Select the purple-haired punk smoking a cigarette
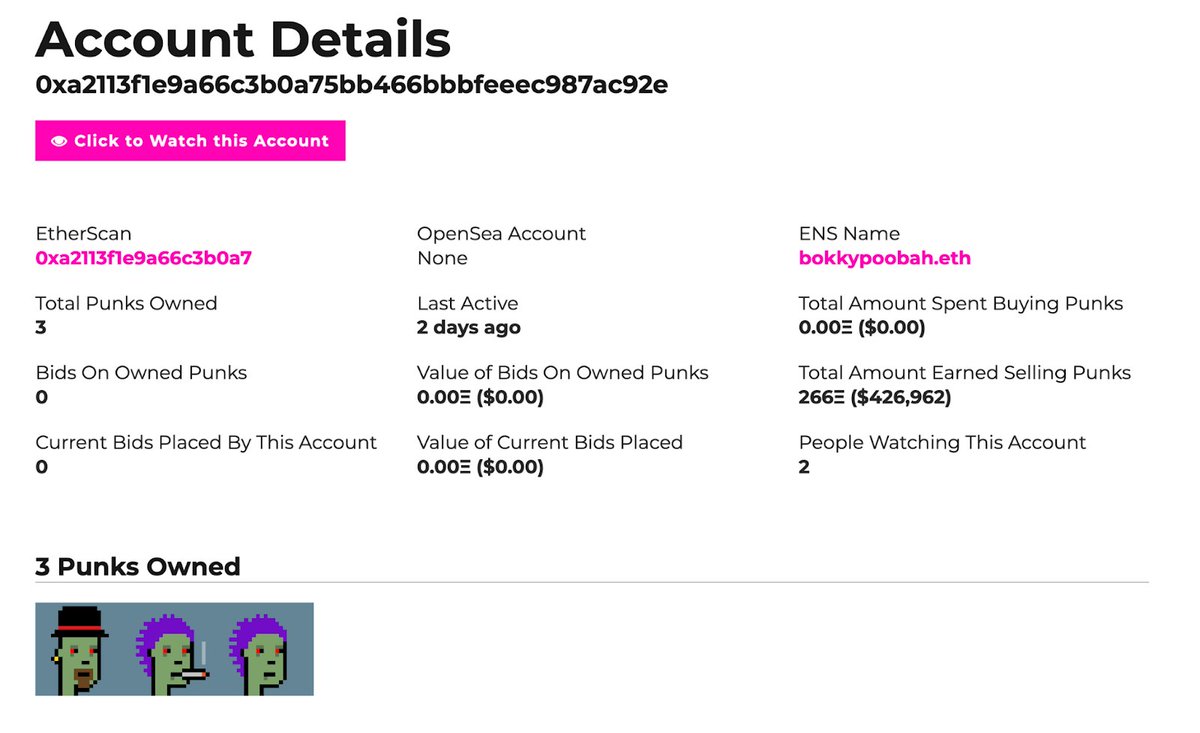Viewport: 1200px width, 733px height. pyautogui.click(x=174, y=649)
